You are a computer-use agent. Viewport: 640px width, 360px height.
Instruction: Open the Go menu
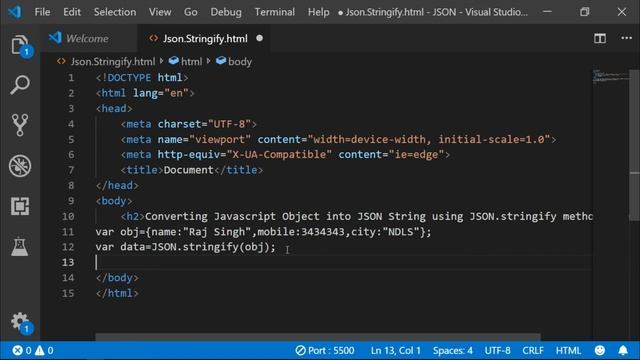click(191, 12)
